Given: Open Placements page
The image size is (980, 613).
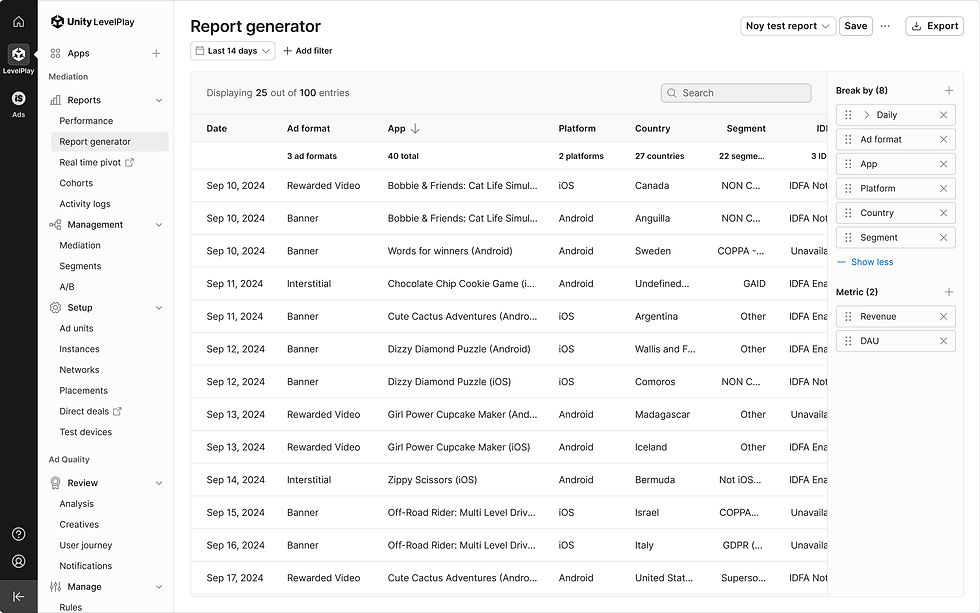Looking at the screenshot, I should 84,391.
